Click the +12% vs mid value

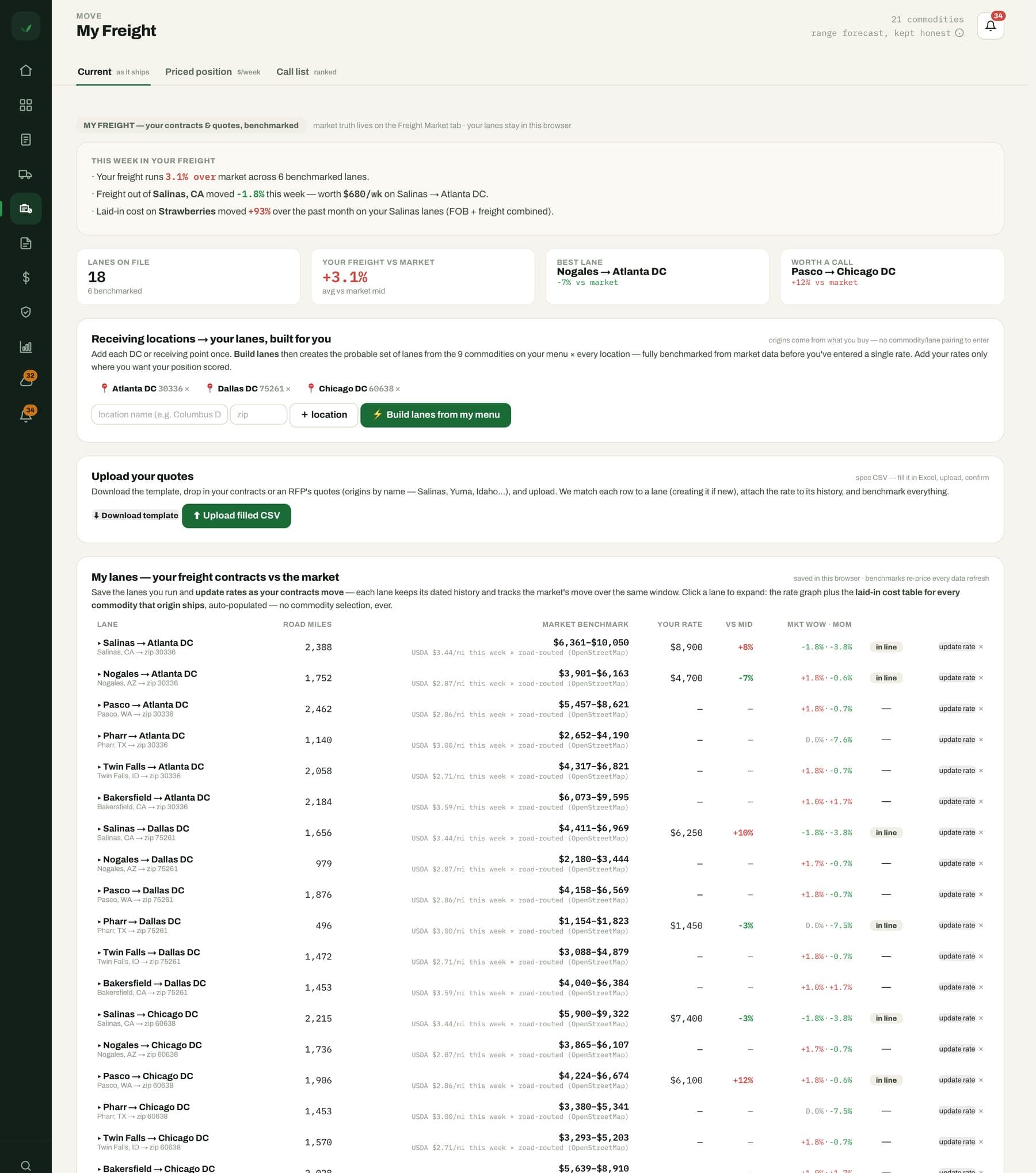[x=742, y=1081]
